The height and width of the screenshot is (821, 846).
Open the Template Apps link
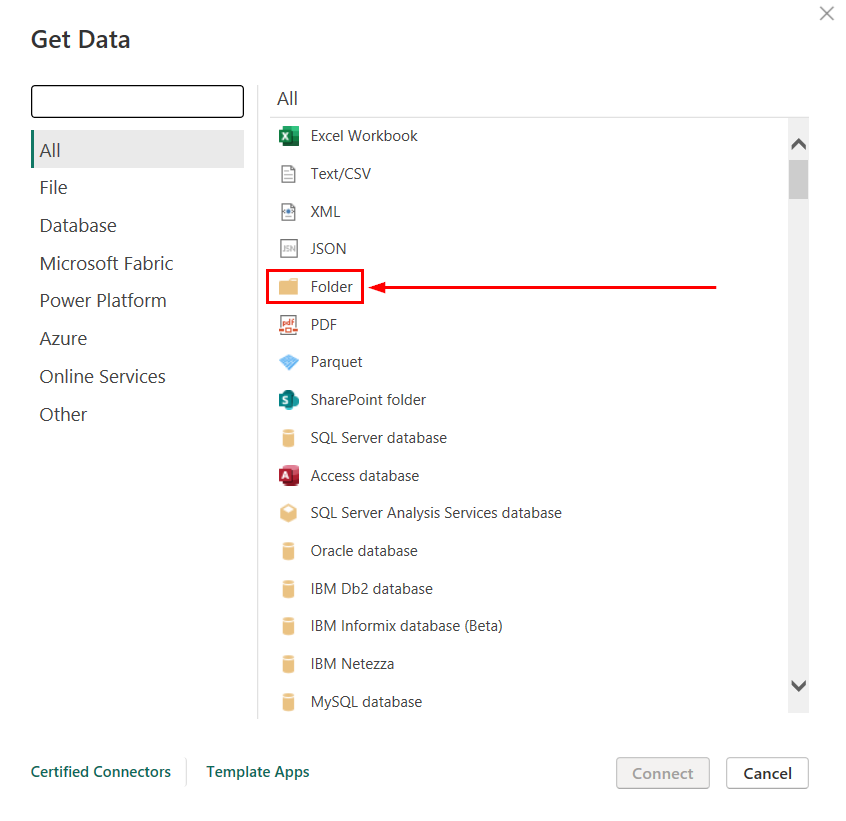(x=257, y=772)
